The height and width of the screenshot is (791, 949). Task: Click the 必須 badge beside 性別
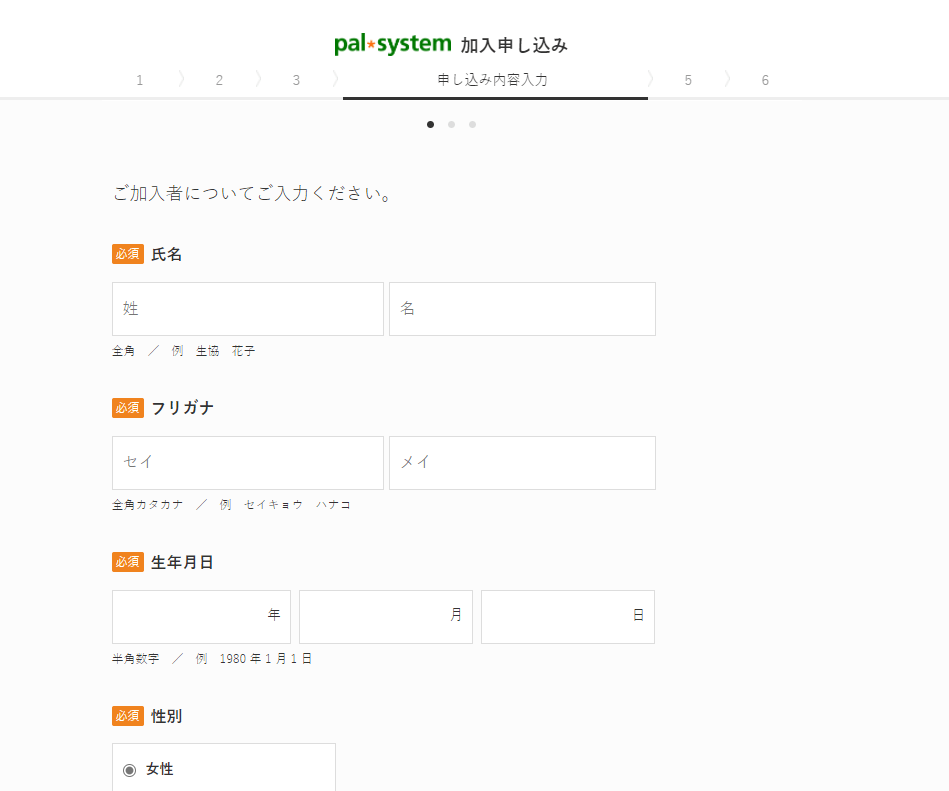(x=127, y=716)
